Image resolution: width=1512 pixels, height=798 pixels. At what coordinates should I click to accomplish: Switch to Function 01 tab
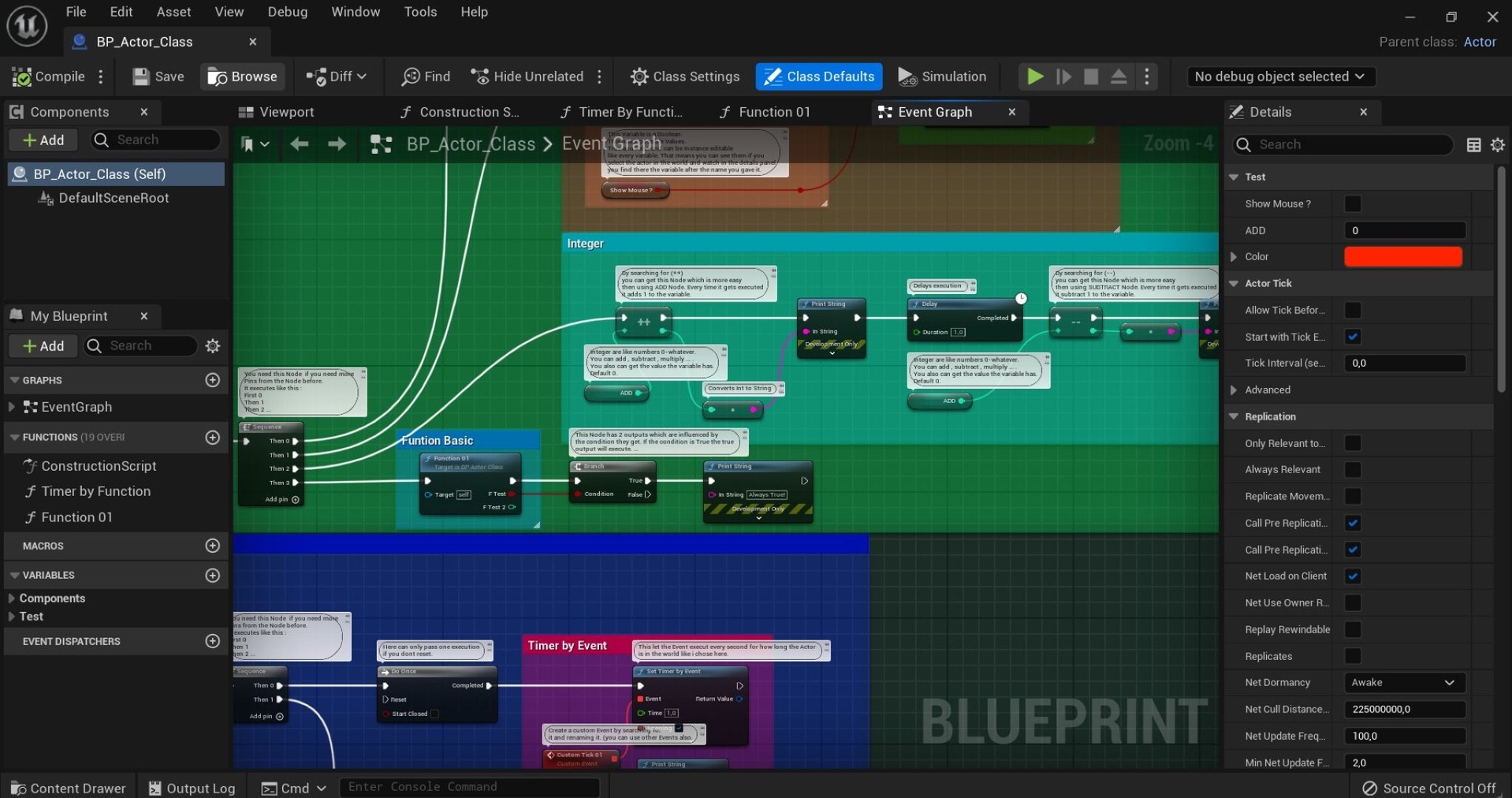point(765,112)
